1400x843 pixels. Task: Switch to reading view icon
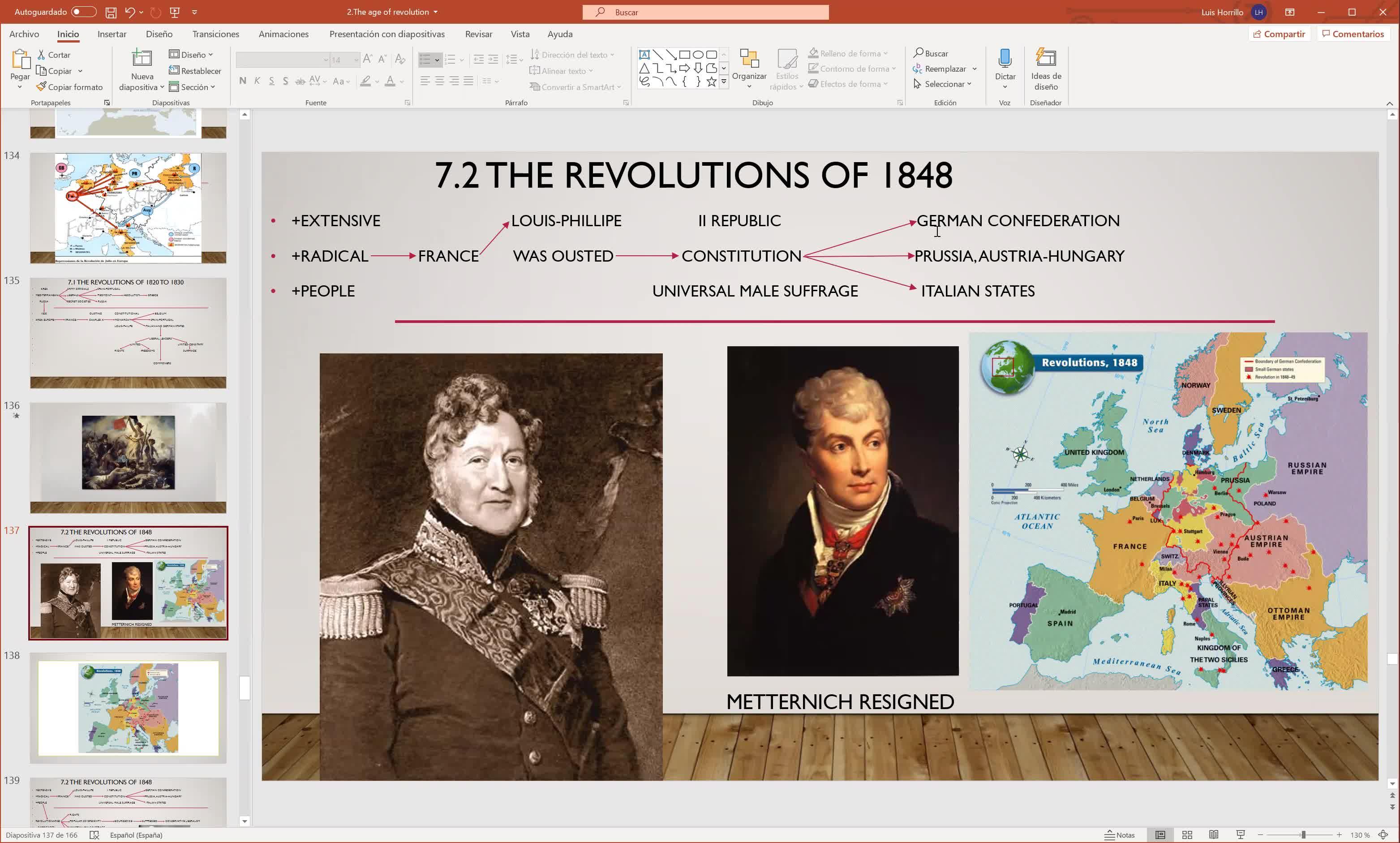click(x=1214, y=834)
